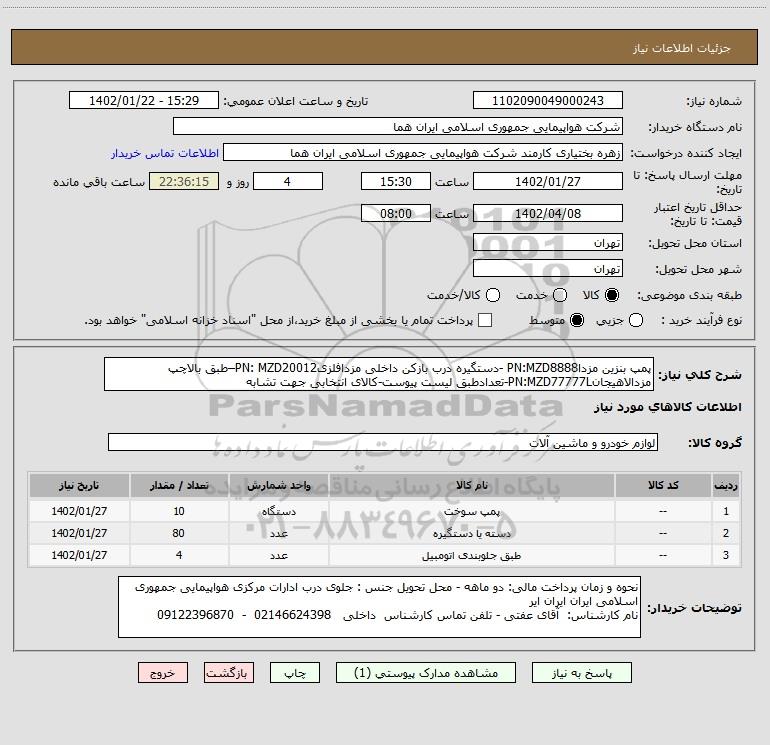Click the لوازم خودرو goods group field
The image size is (770, 745).
(x=381, y=442)
